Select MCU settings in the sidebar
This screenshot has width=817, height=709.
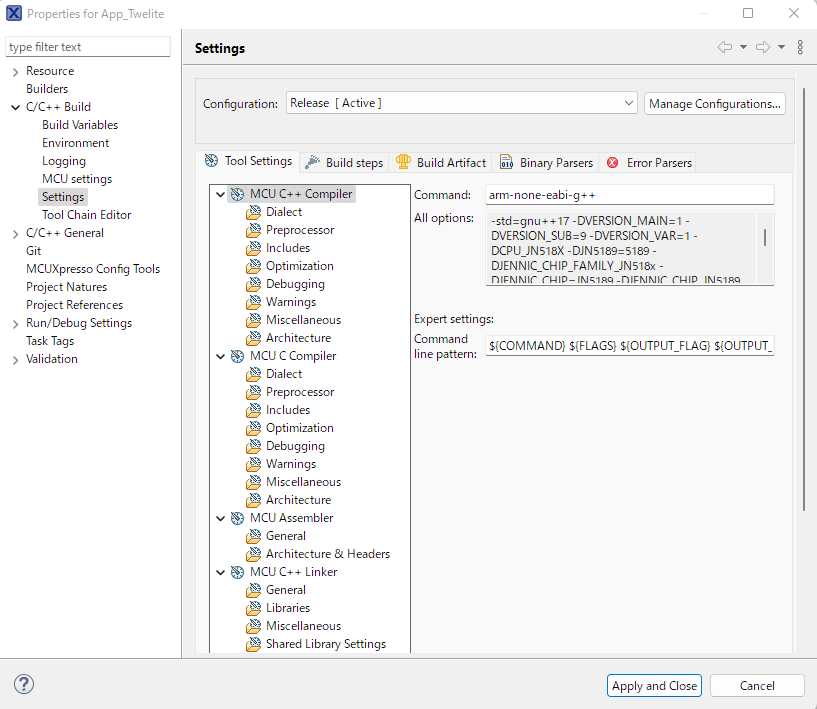tap(77, 179)
